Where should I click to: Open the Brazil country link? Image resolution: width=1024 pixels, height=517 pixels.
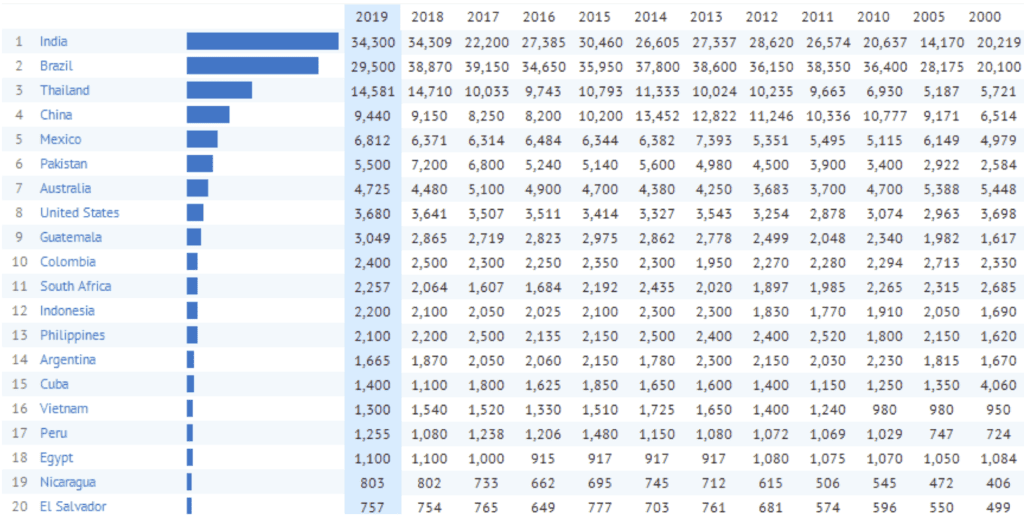[x=56, y=66]
